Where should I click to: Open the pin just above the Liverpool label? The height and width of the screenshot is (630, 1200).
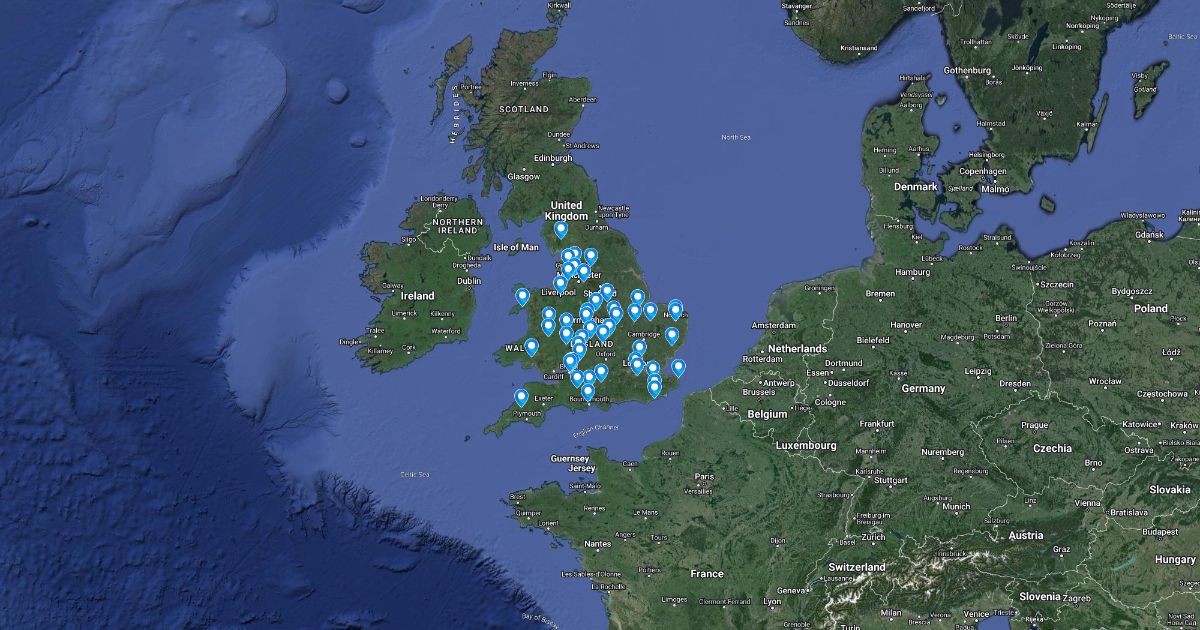click(x=560, y=284)
